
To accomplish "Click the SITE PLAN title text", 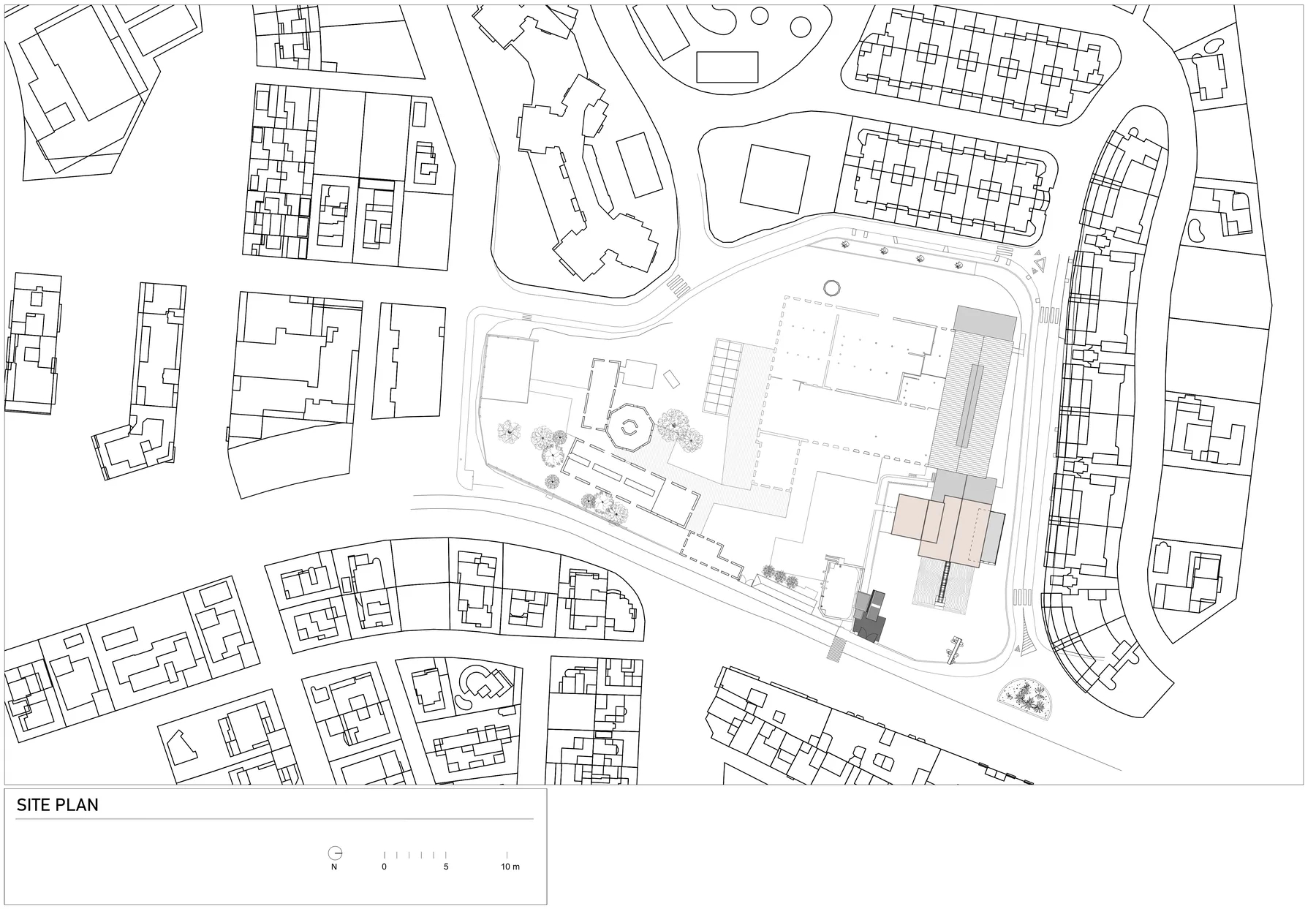I will click(57, 806).
